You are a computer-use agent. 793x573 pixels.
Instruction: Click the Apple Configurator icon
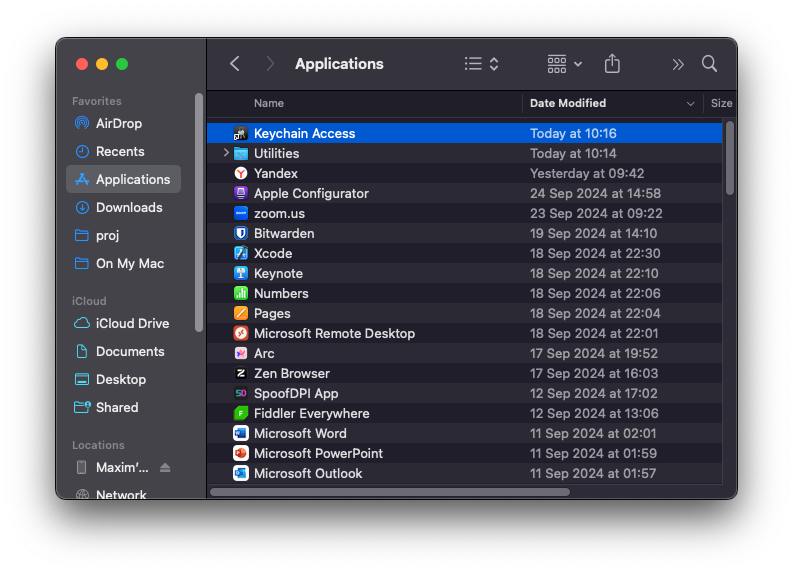coord(241,193)
